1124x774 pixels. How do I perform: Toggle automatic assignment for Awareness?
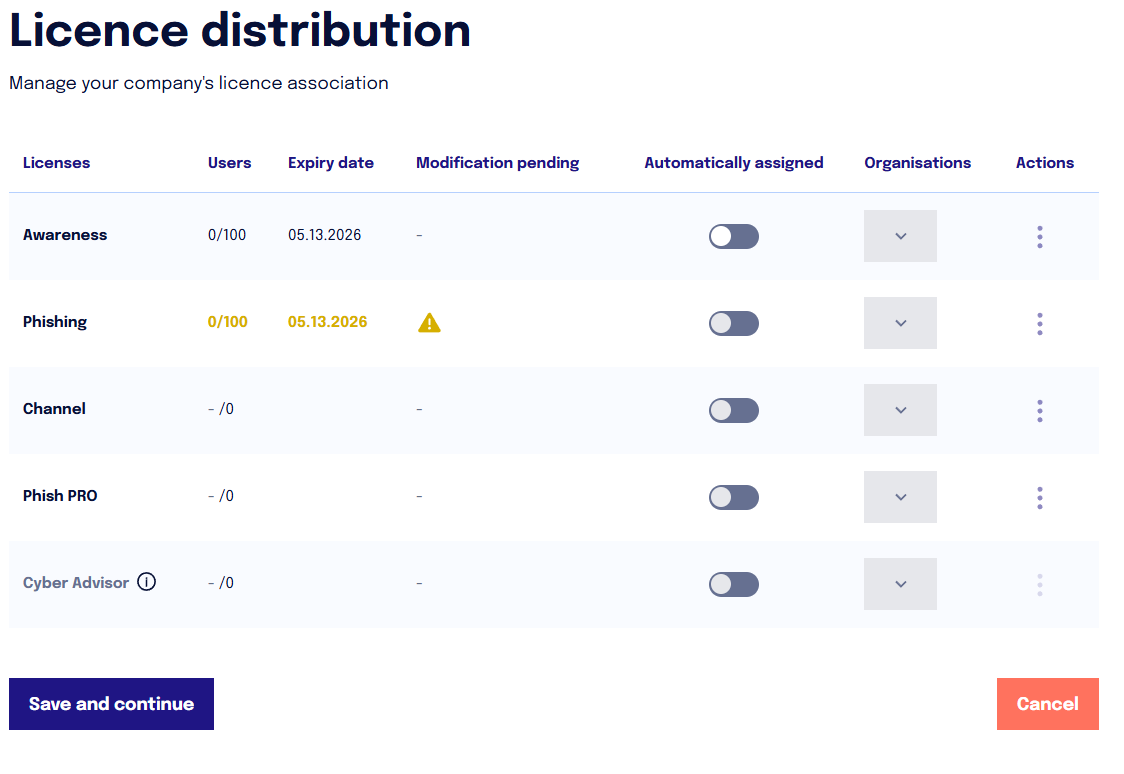coord(733,236)
